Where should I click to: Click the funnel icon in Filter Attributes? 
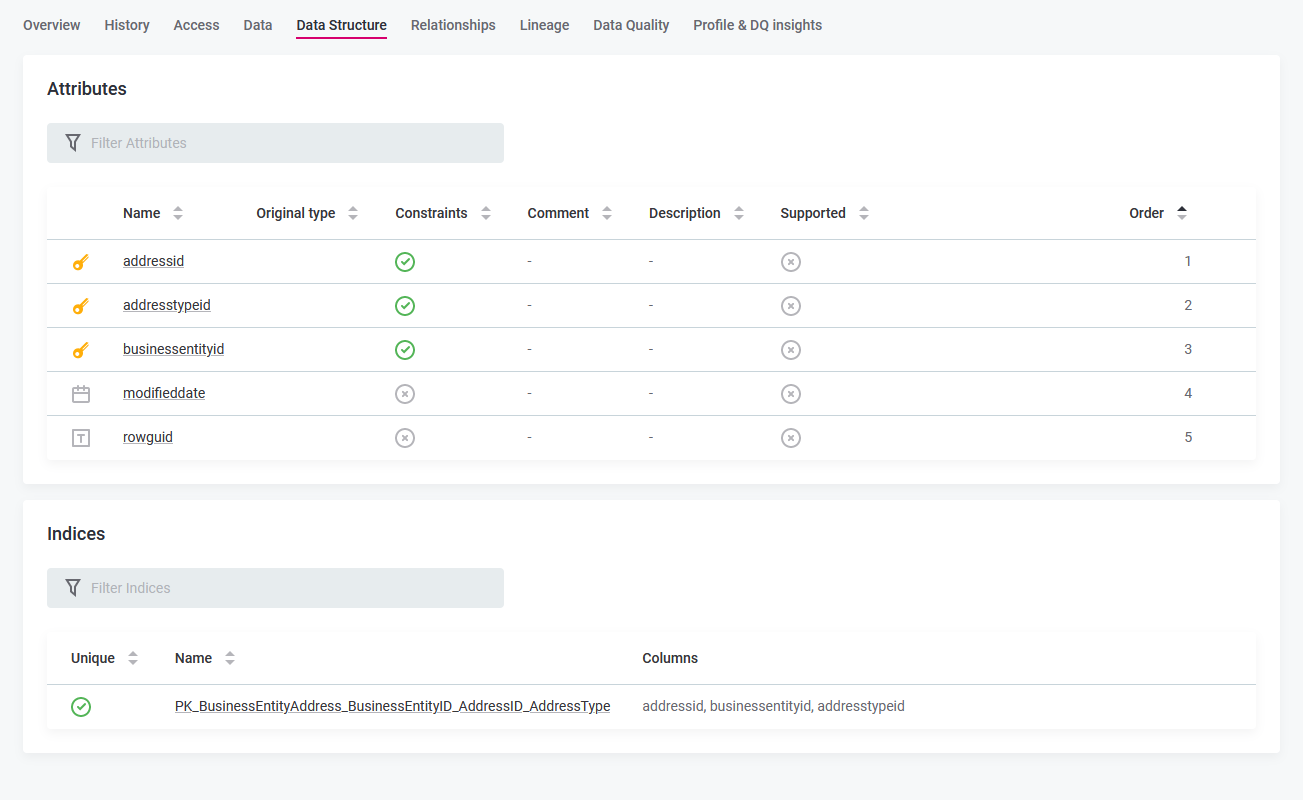pyautogui.click(x=73, y=142)
